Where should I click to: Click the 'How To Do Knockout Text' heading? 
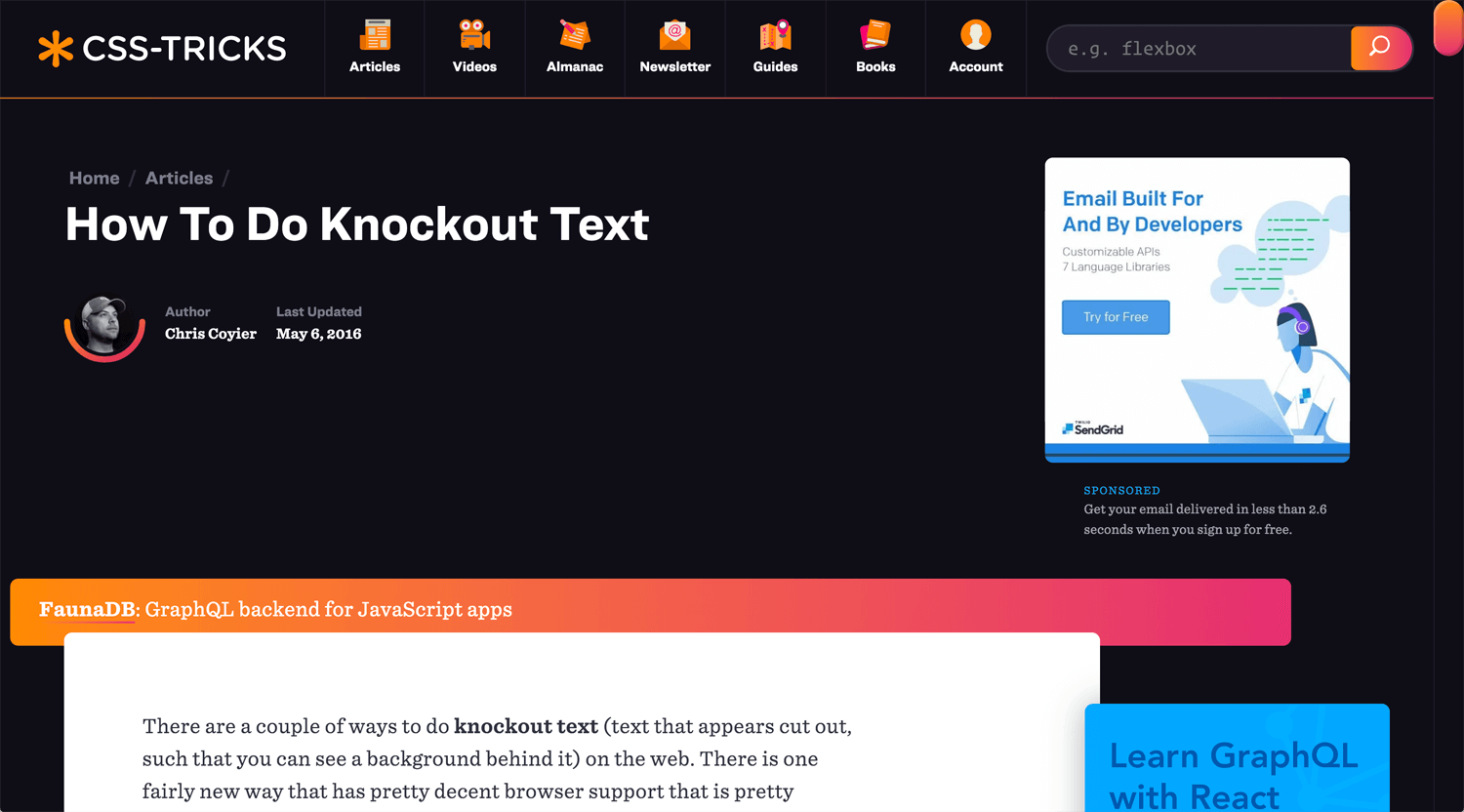[357, 224]
